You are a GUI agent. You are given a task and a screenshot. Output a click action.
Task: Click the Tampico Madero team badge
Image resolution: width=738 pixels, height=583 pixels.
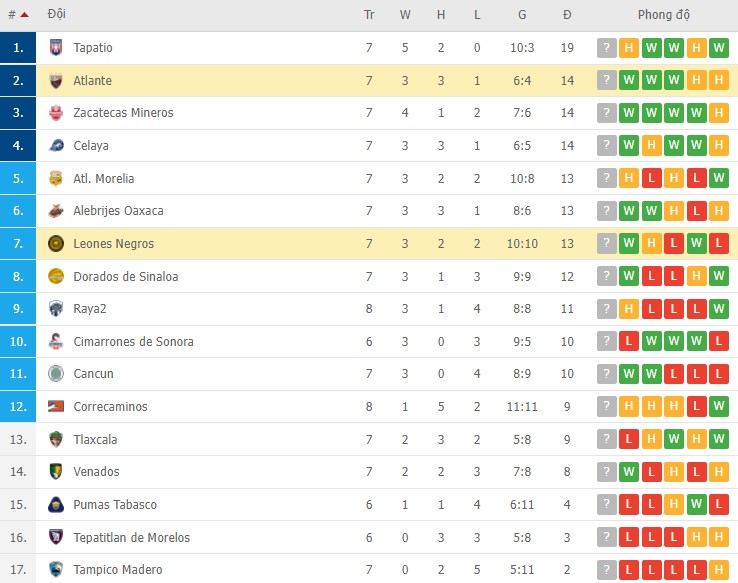click(56, 570)
